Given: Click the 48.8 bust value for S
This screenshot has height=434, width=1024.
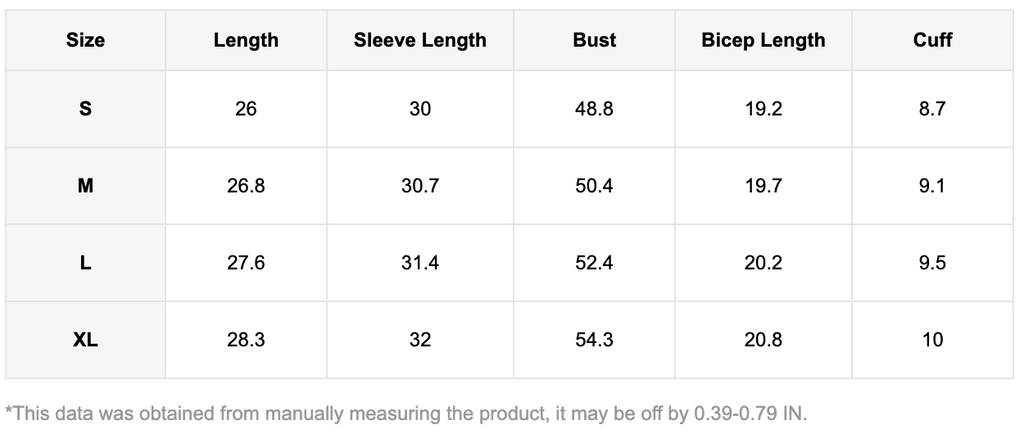Looking at the screenshot, I should click(x=594, y=109).
